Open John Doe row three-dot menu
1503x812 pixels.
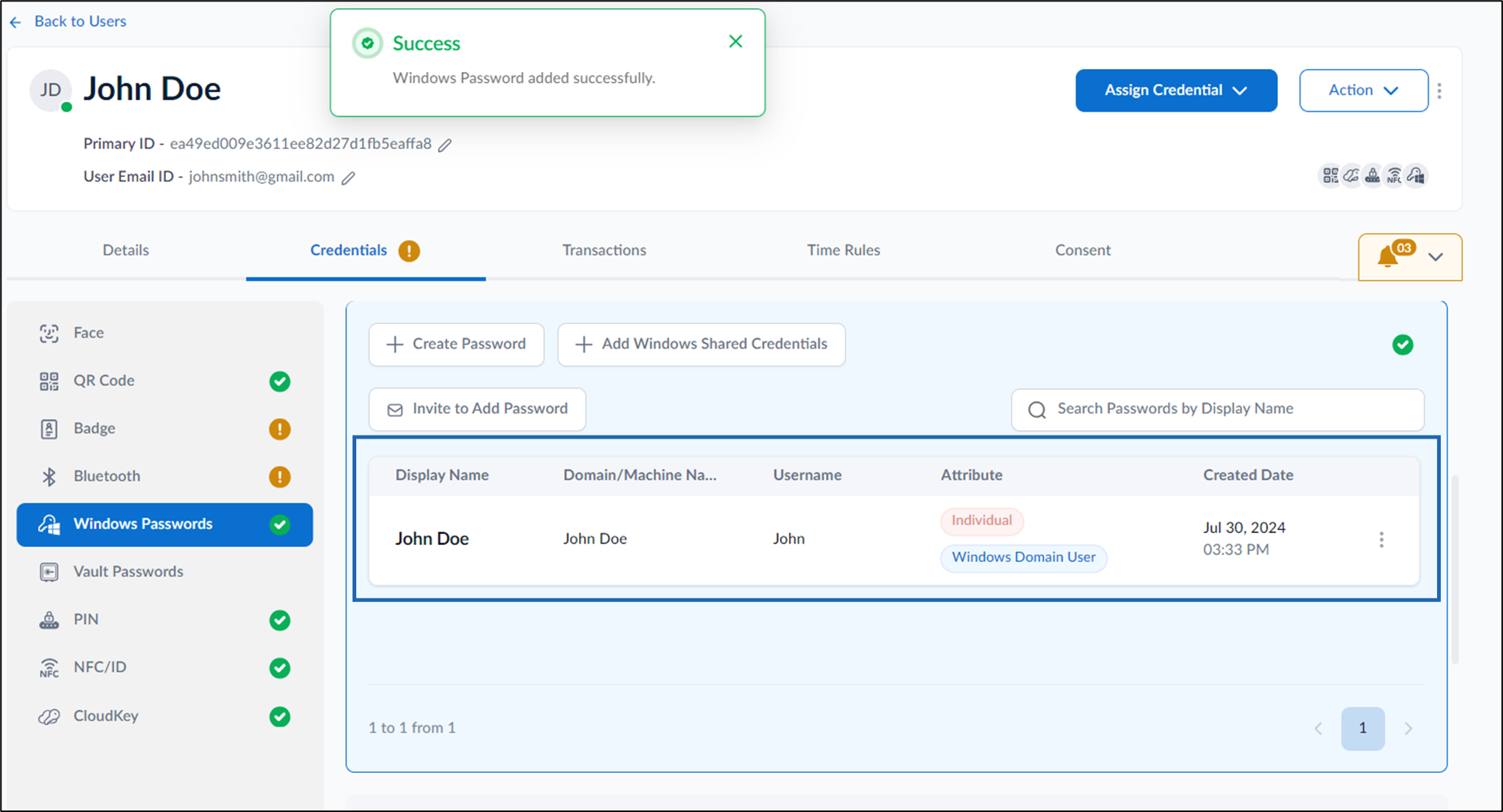click(x=1381, y=540)
